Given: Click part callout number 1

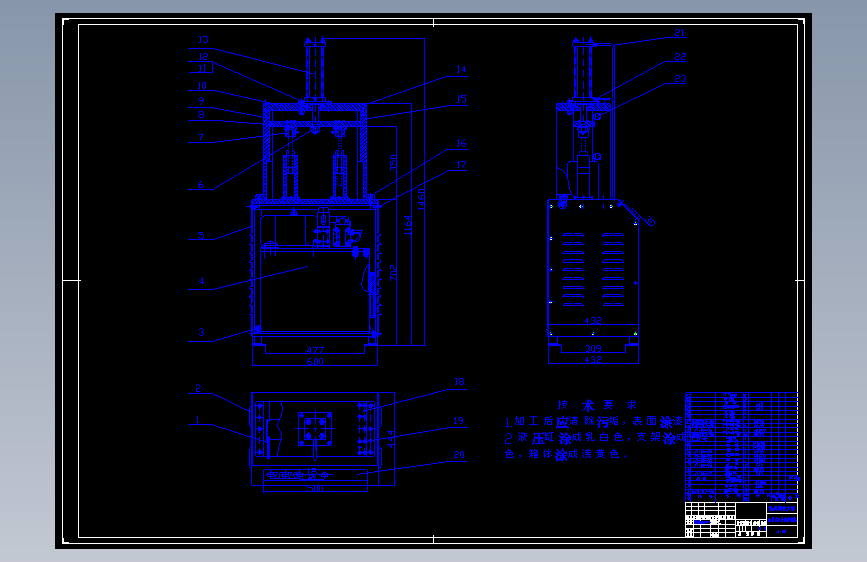Looking at the screenshot, I should (x=197, y=420).
